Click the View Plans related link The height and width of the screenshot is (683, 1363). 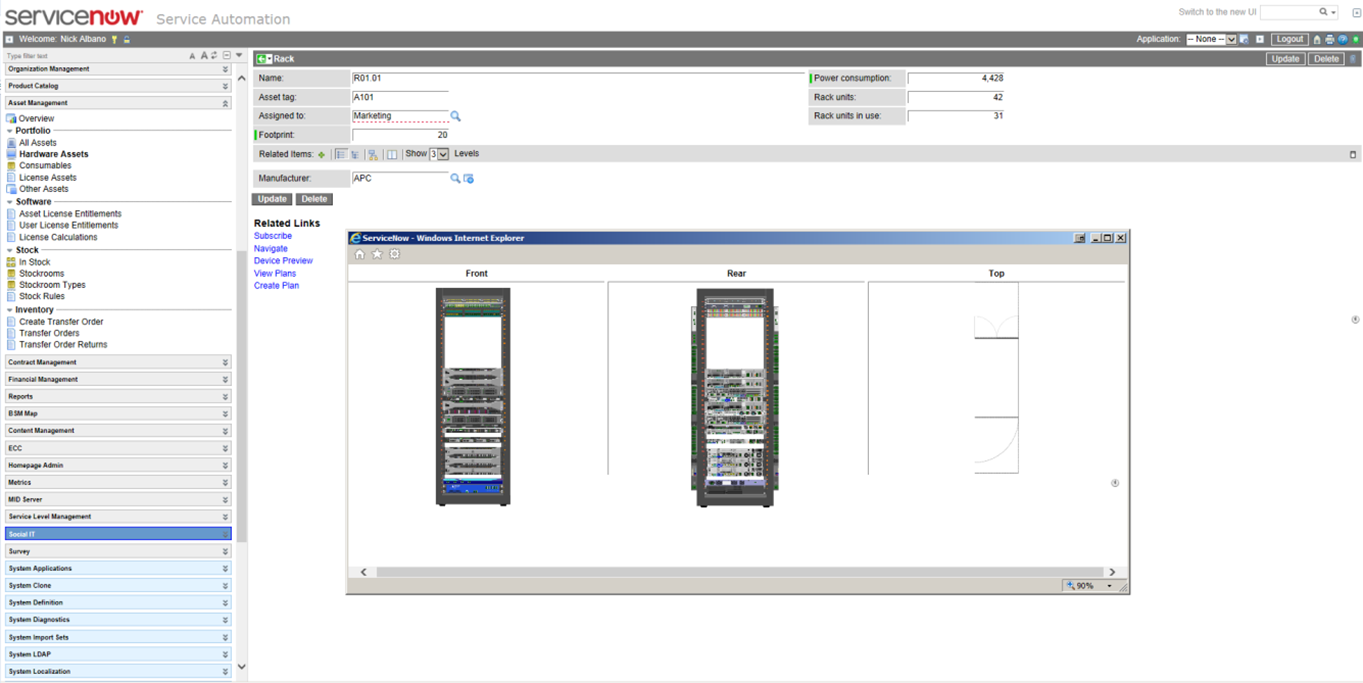coord(275,273)
